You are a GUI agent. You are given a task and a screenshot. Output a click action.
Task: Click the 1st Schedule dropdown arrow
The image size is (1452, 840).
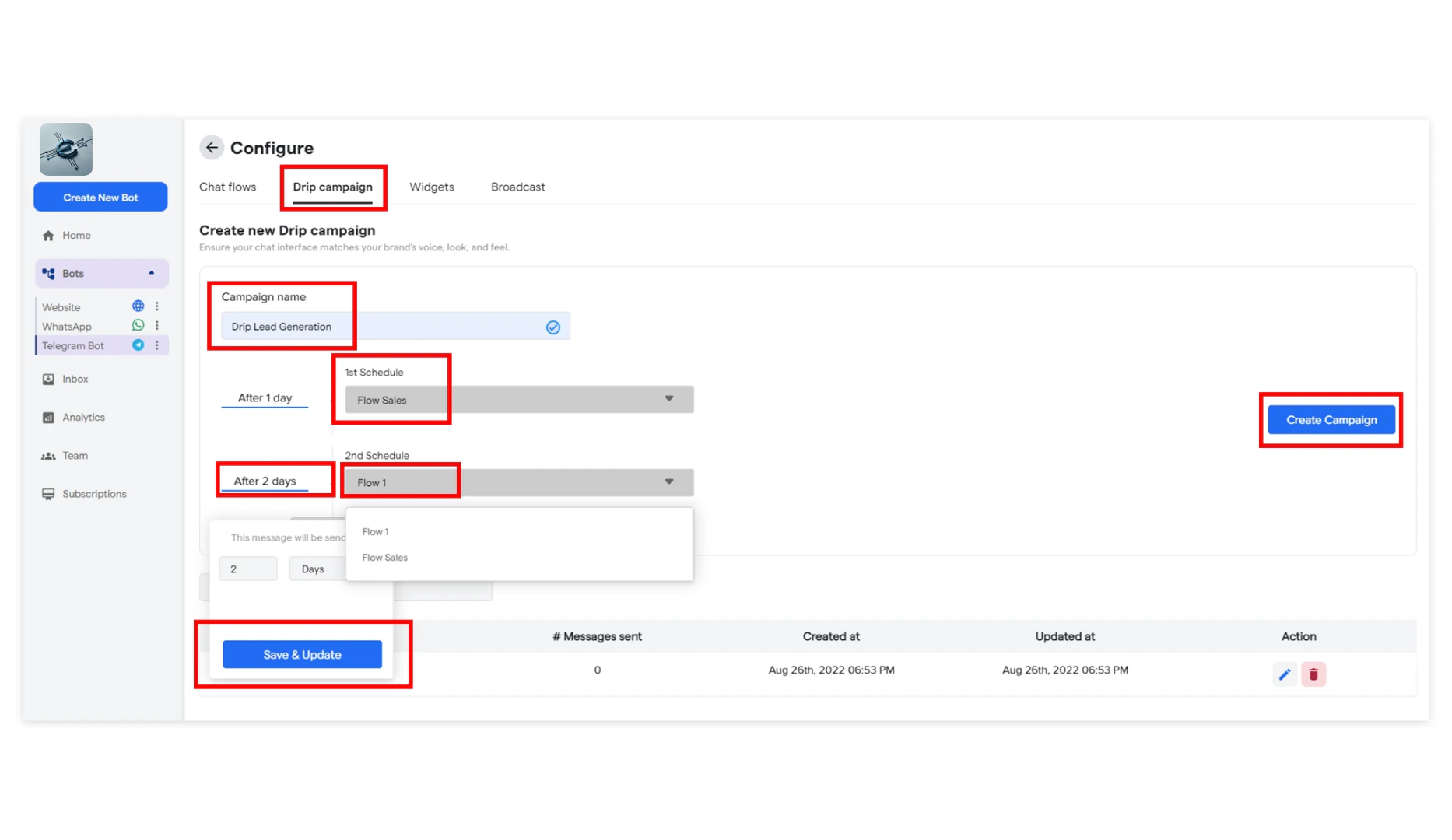(x=669, y=398)
